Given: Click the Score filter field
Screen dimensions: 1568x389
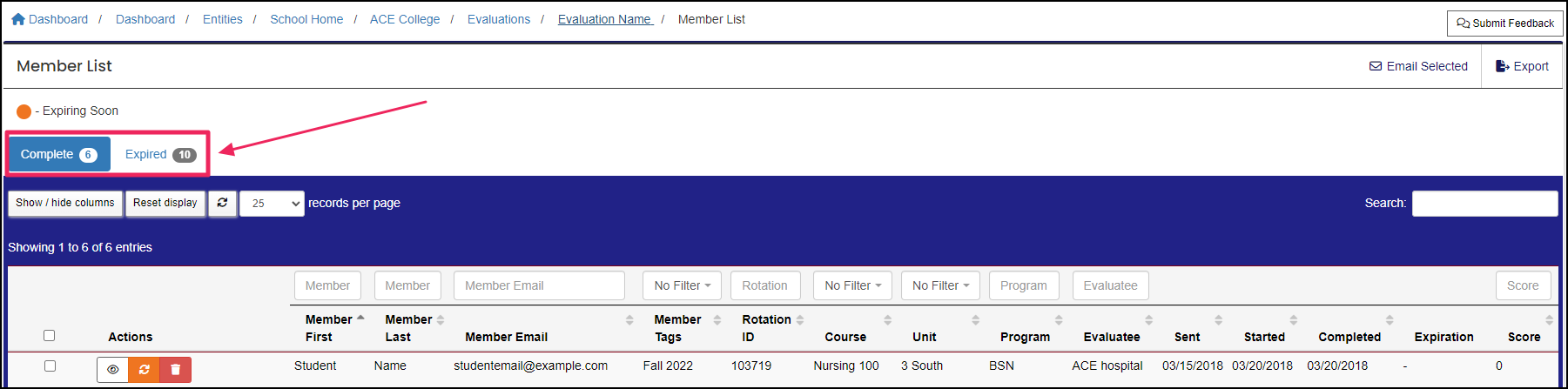Looking at the screenshot, I should pos(1524,285).
